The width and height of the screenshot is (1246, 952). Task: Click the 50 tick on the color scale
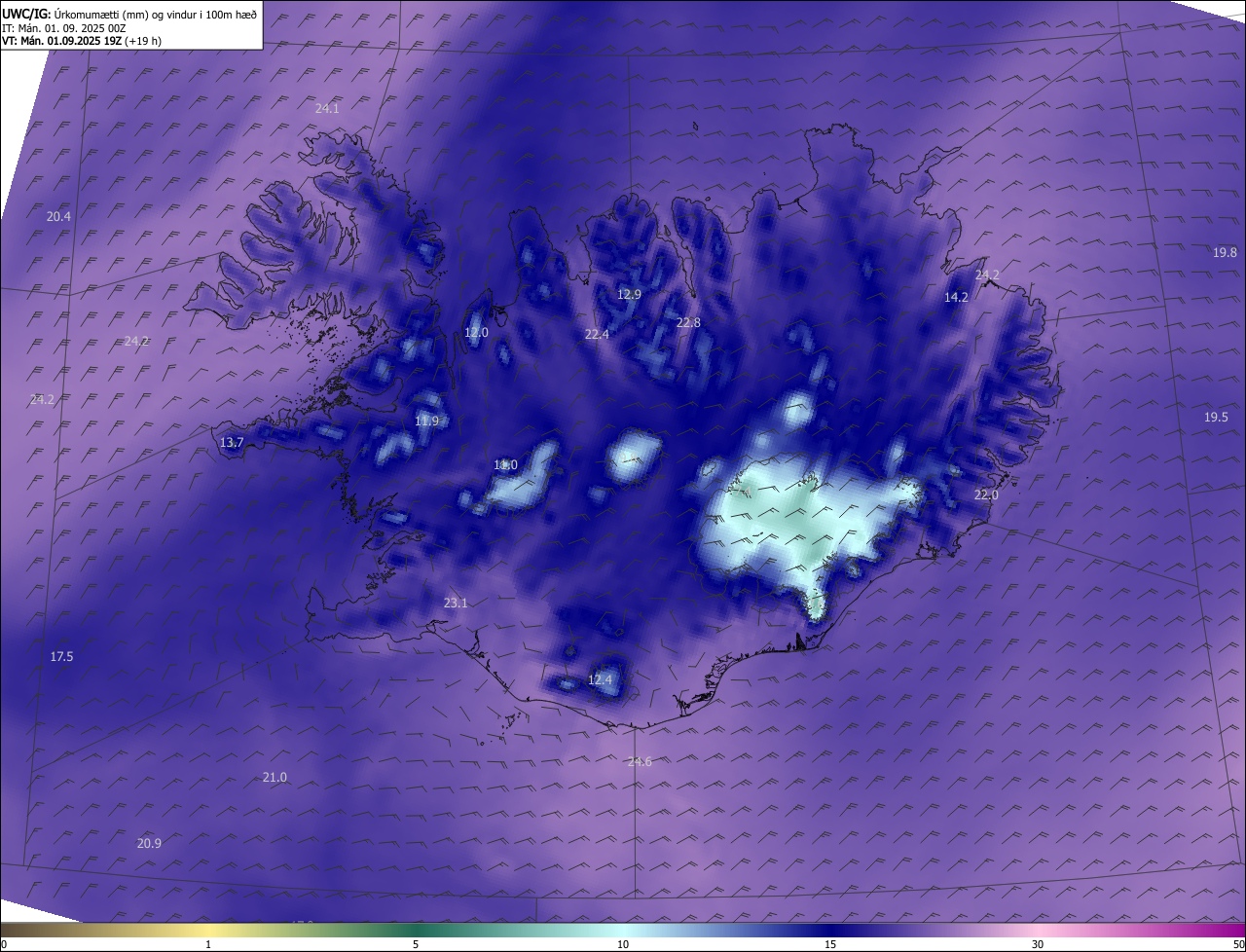tap(1238, 944)
